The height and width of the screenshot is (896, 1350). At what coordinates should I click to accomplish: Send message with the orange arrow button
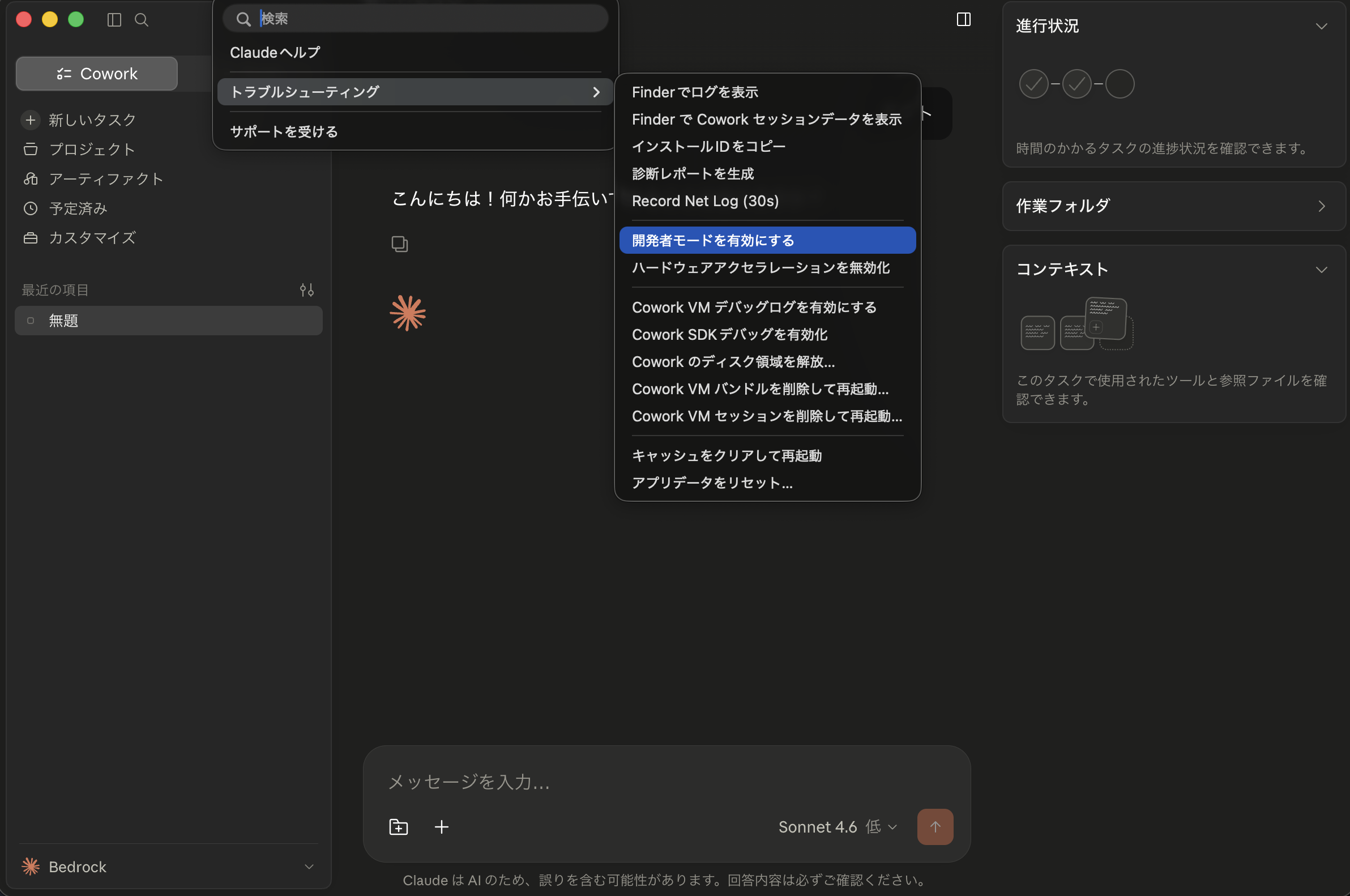[935, 827]
